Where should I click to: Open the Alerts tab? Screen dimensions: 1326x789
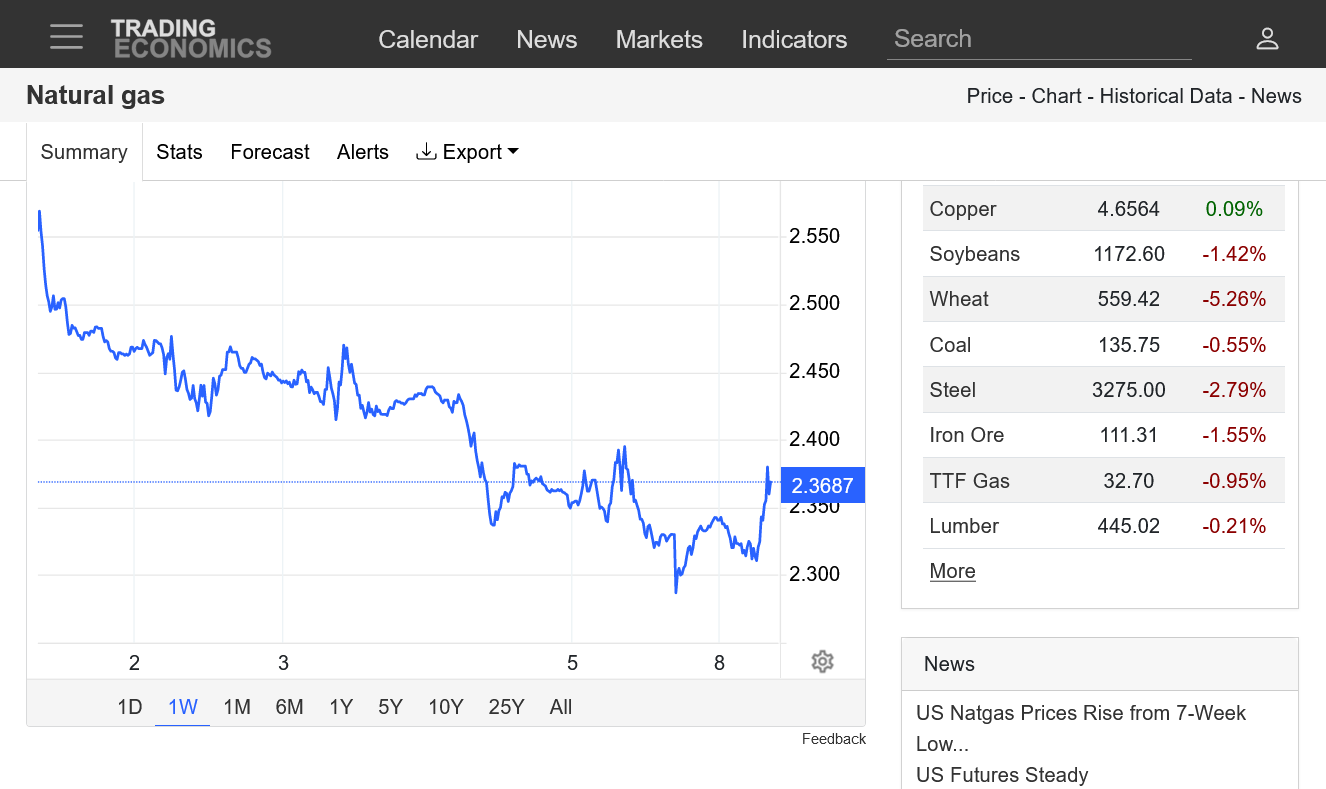click(x=362, y=152)
